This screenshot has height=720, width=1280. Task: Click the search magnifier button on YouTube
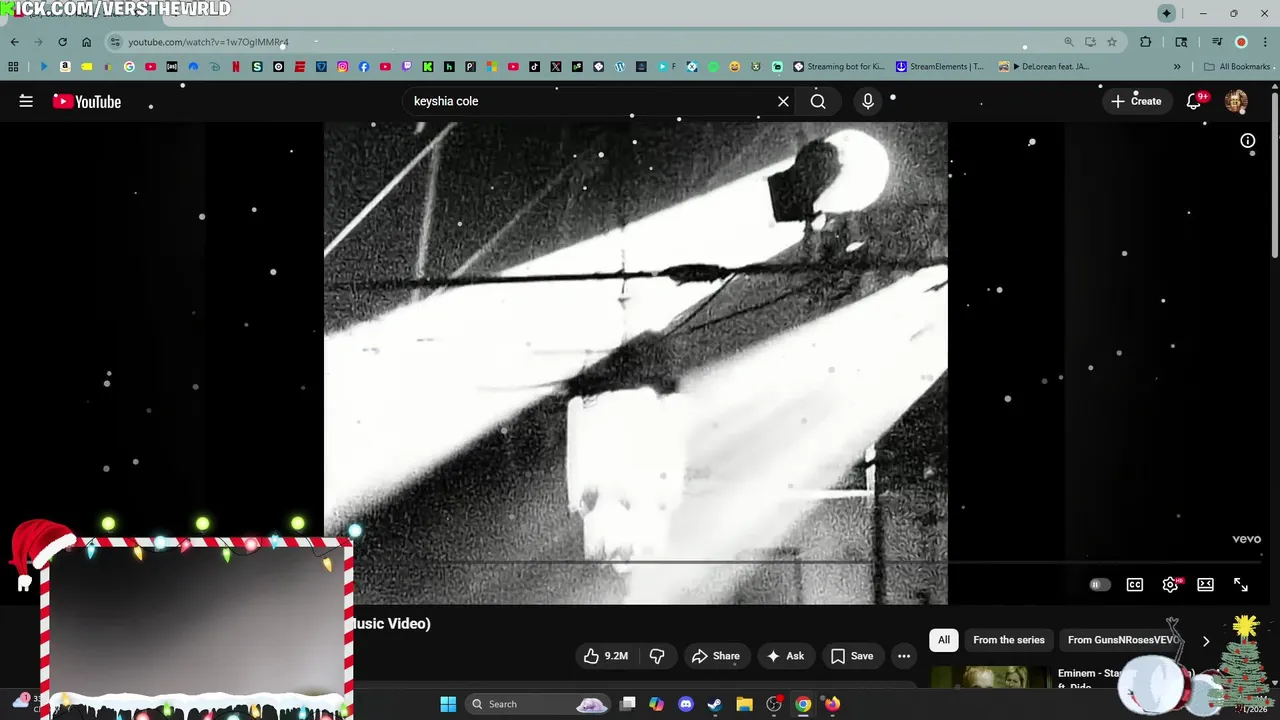point(818,101)
